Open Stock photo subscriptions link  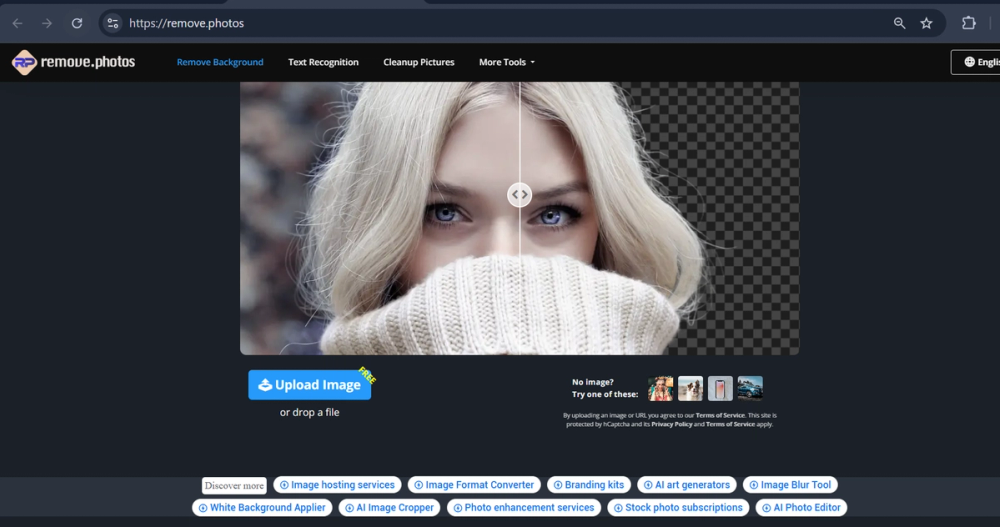coord(678,508)
